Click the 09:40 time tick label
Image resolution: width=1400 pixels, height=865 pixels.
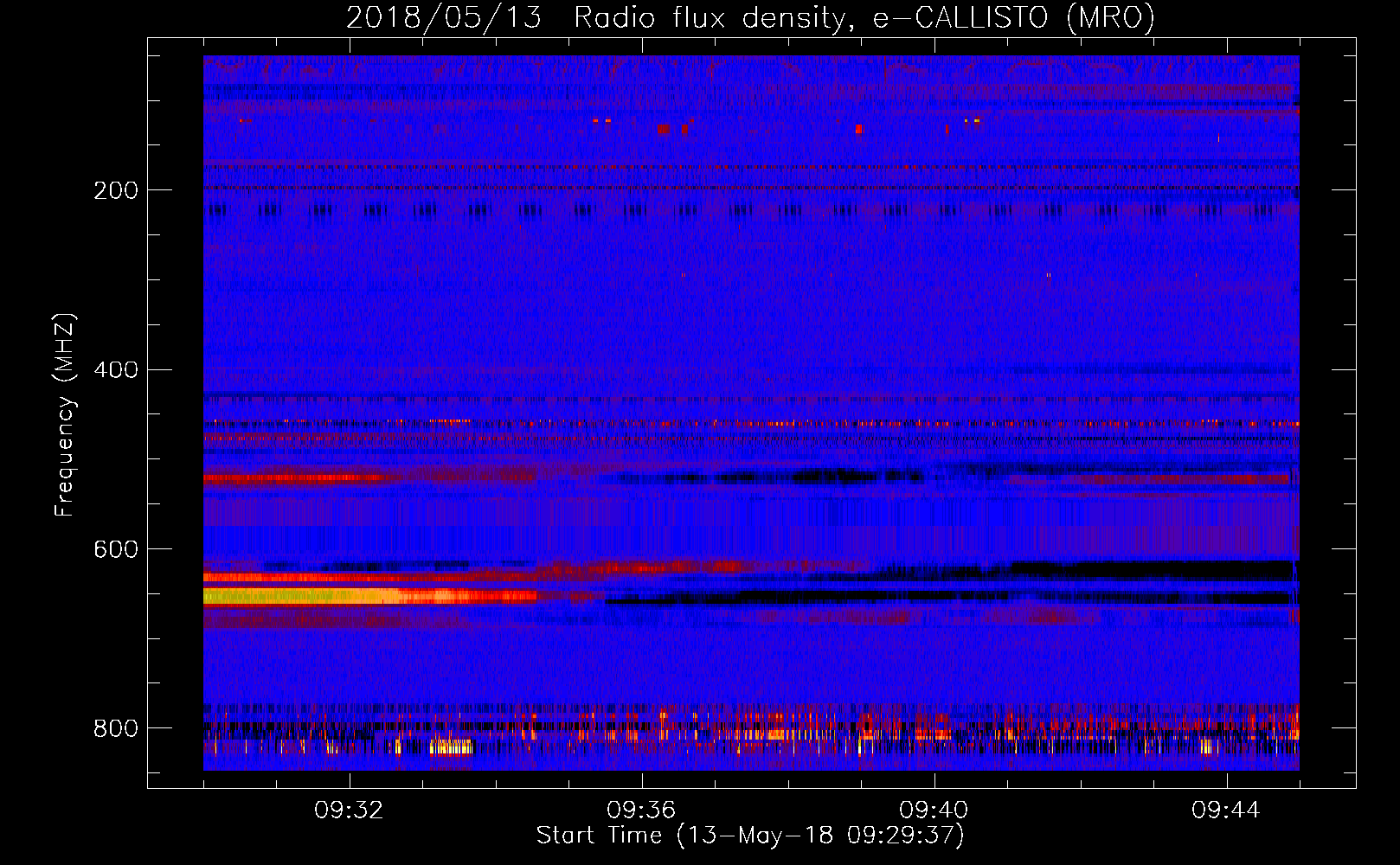pos(934,811)
